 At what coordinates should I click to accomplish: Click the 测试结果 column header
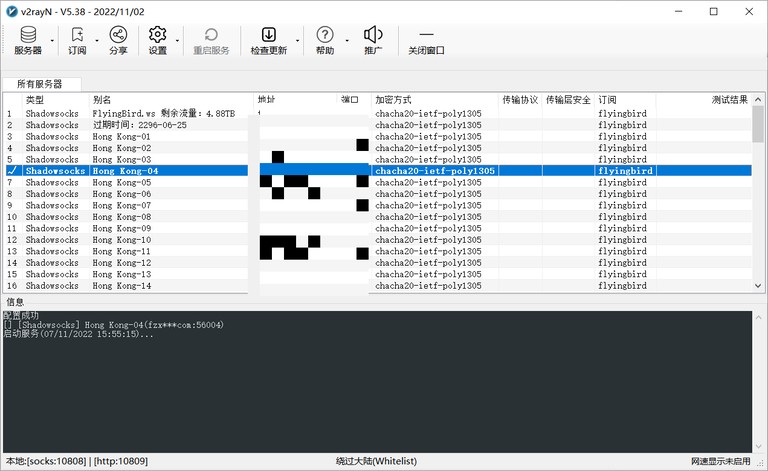pos(728,100)
